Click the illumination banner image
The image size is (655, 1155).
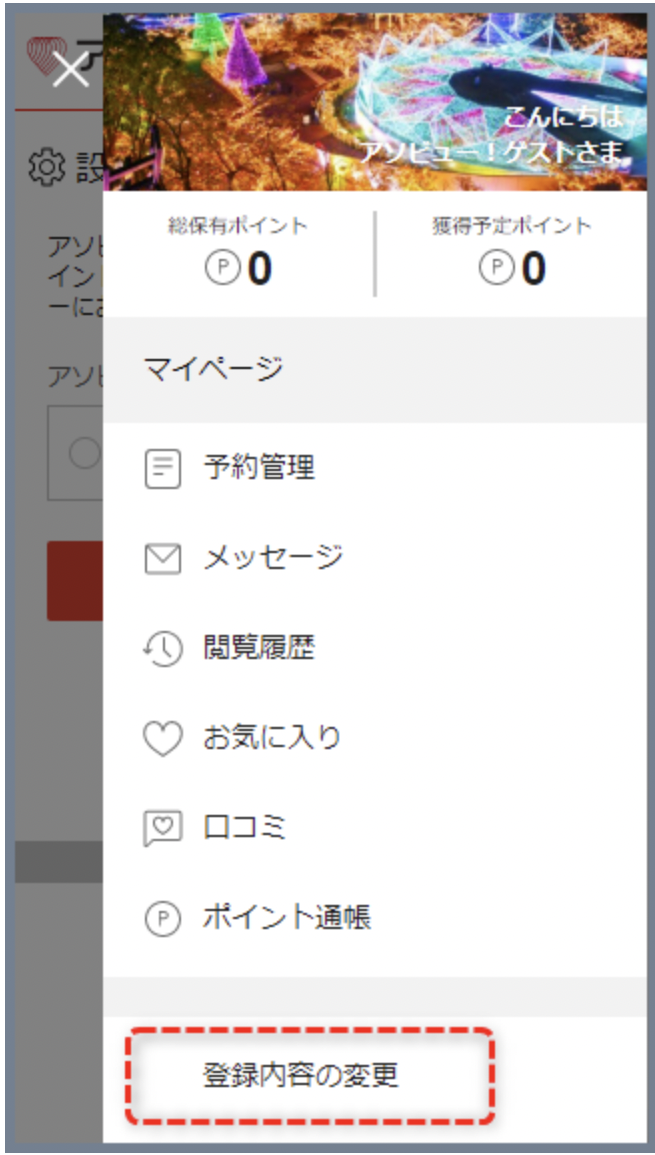point(375,102)
